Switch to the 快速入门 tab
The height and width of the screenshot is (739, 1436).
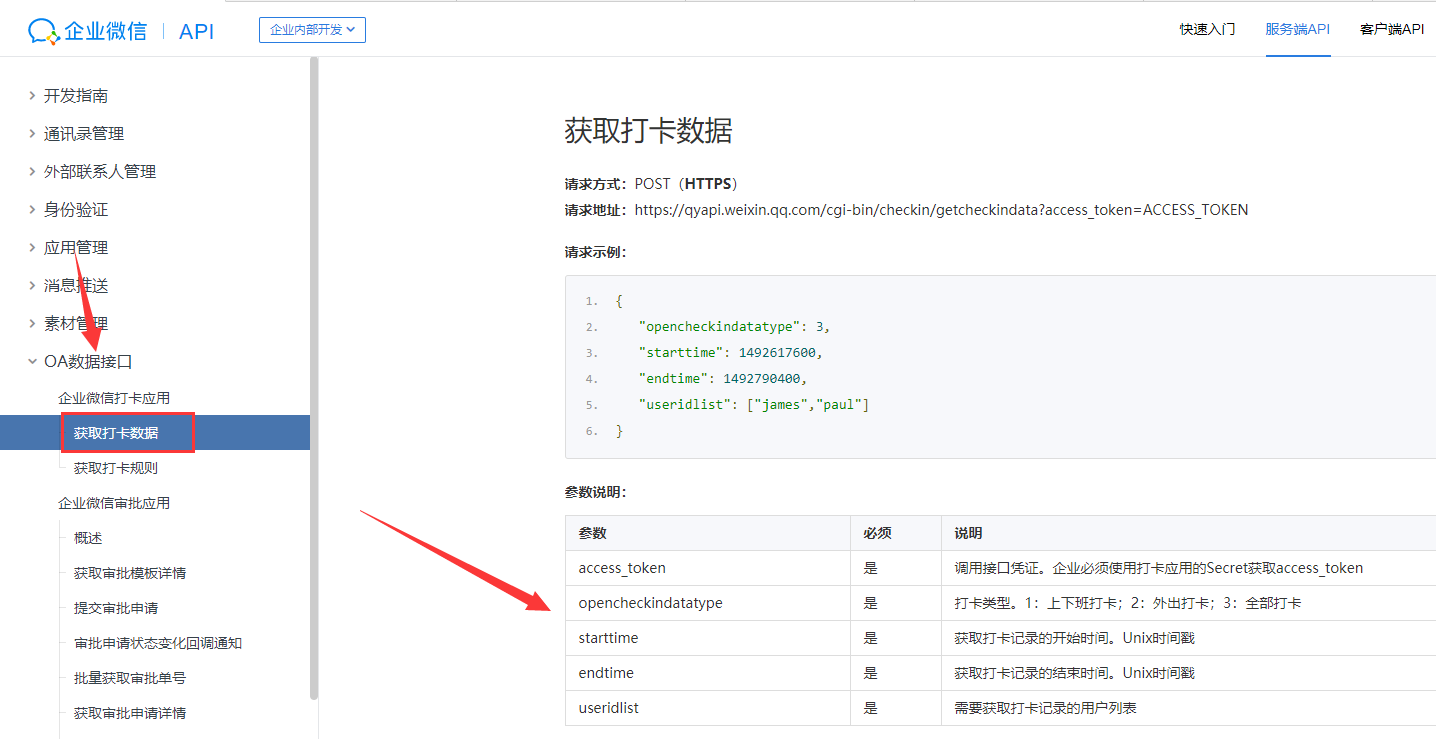point(1207,29)
